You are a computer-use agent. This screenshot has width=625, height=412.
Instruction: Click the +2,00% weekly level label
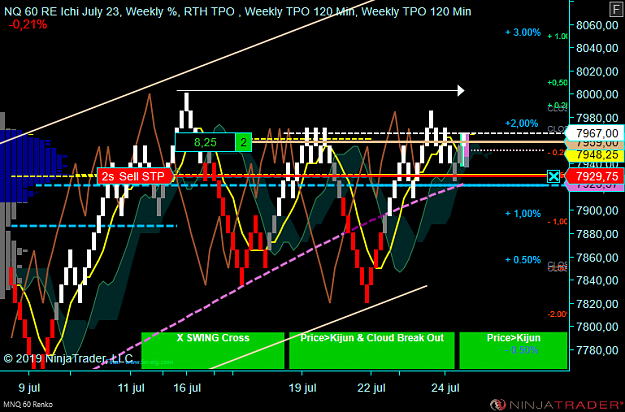point(523,124)
